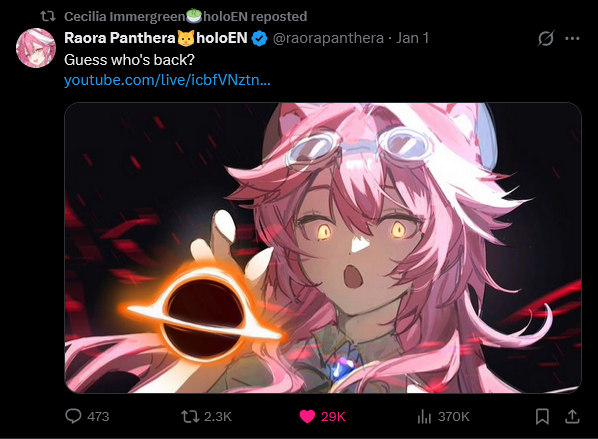Open the share upload arrow icon
Image resolution: width=598 pixels, height=439 pixels.
[572, 416]
